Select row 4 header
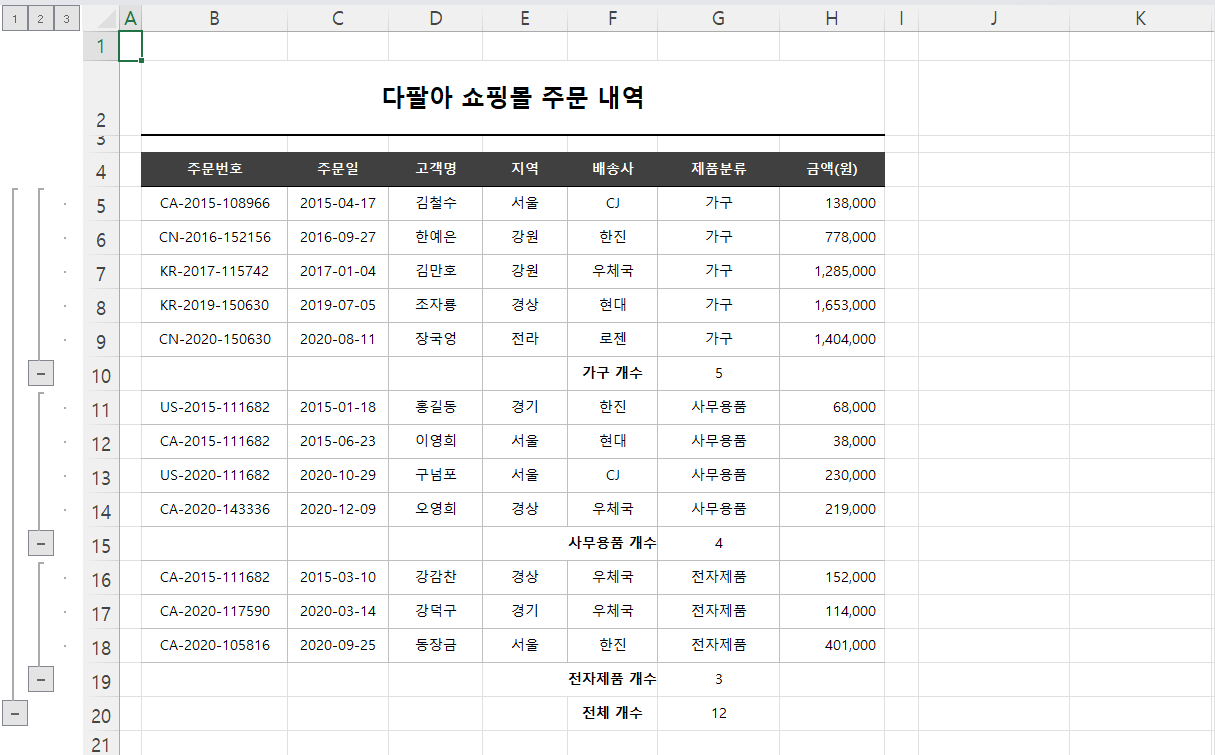 point(102,169)
